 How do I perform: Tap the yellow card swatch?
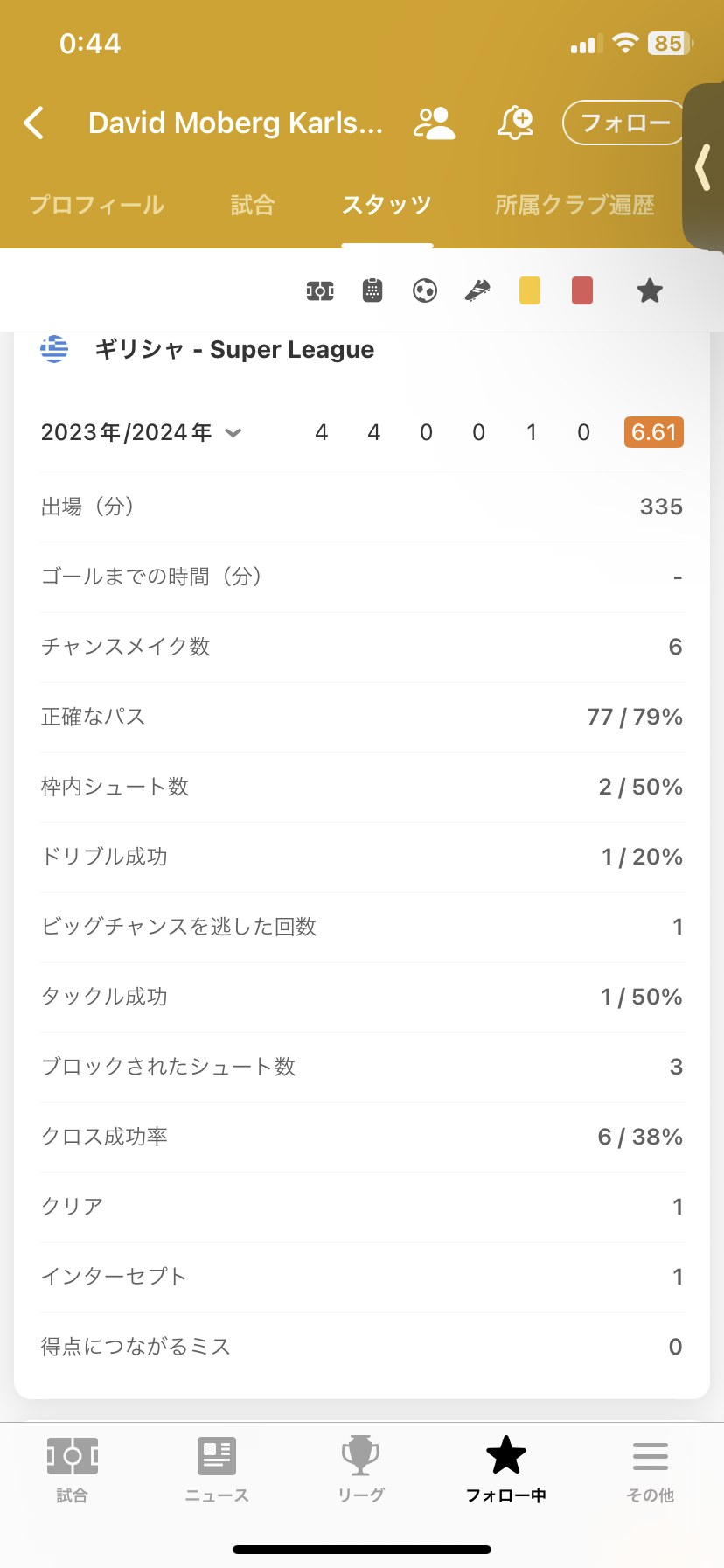(530, 290)
